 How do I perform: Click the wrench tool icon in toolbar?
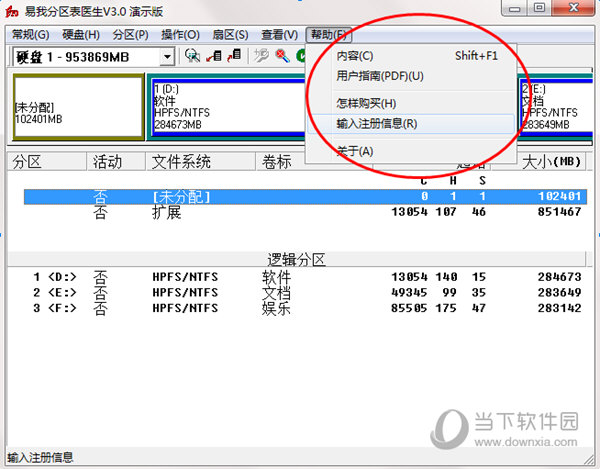pyautogui.click(x=261, y=56)
